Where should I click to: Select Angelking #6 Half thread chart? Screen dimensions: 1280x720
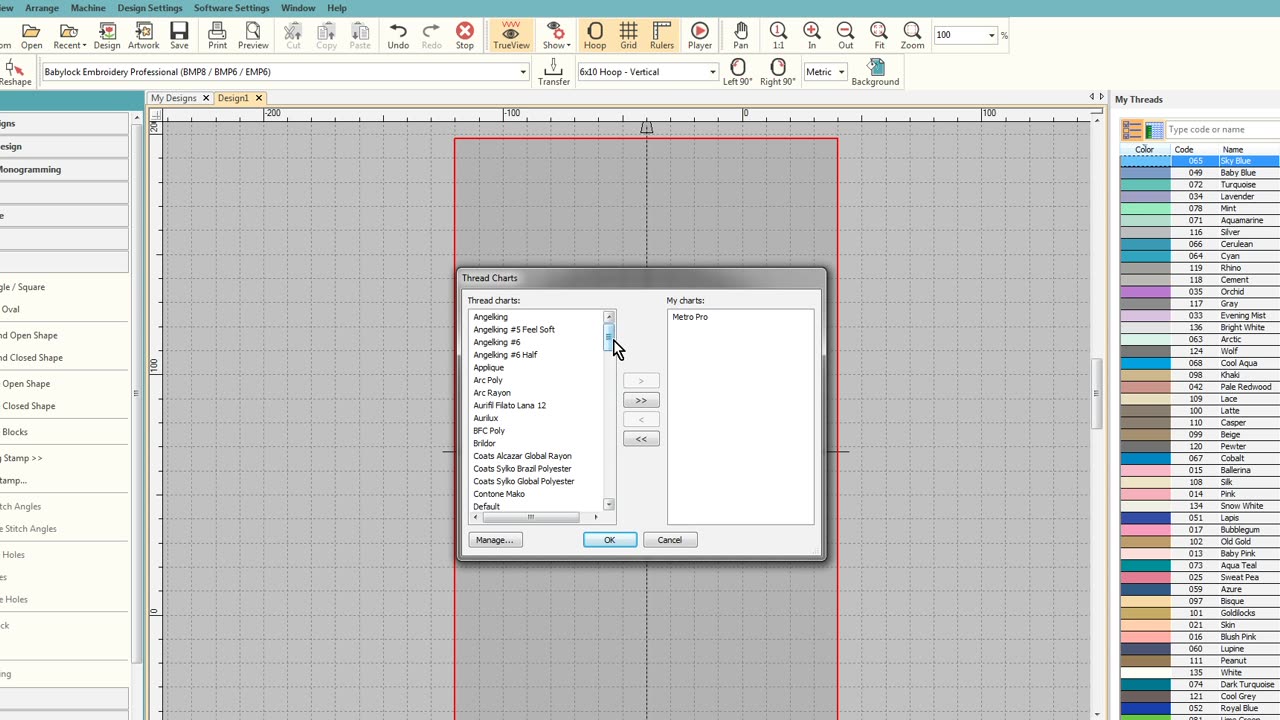pyautogui.click(x=505, y=355)
